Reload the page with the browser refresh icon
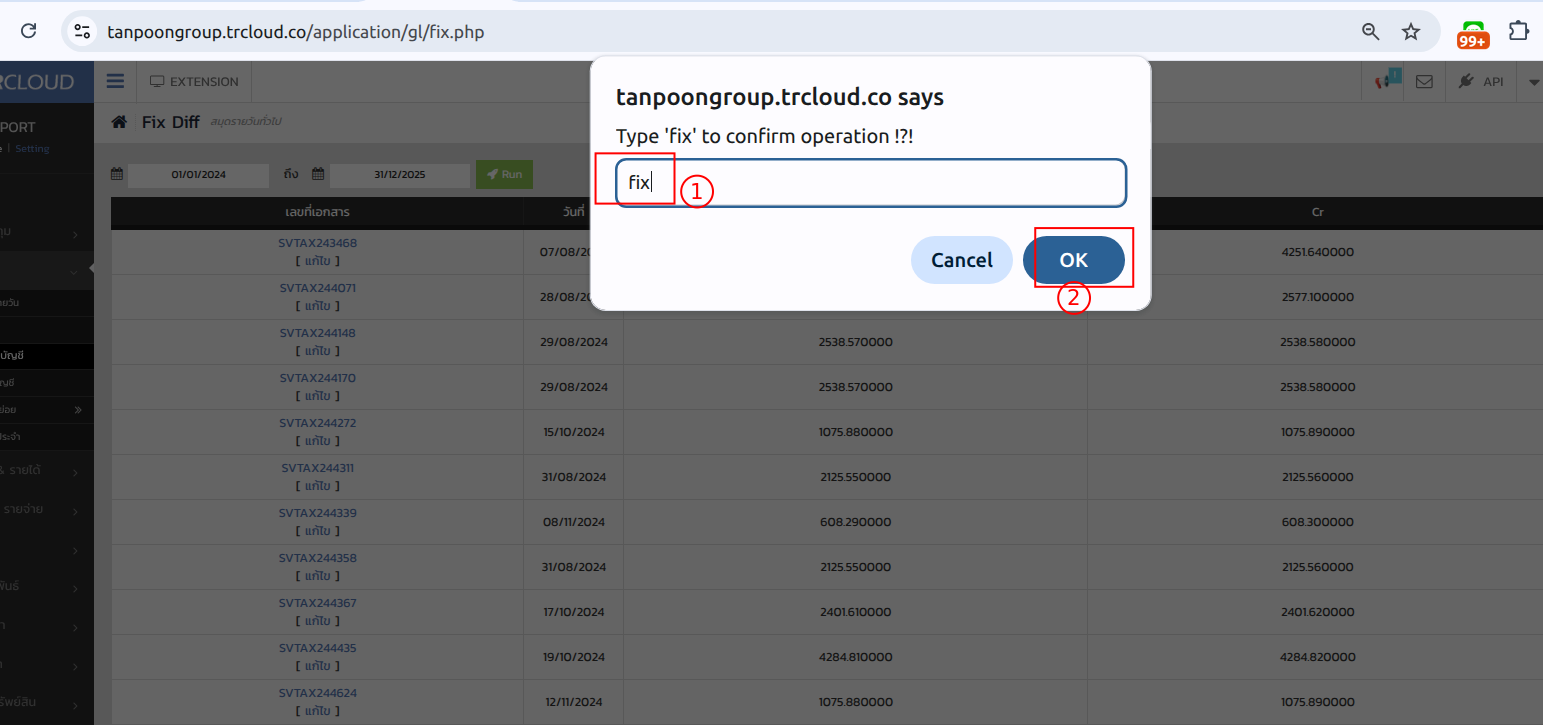This screenshot has height=725, width=1543. click(29, 31)
